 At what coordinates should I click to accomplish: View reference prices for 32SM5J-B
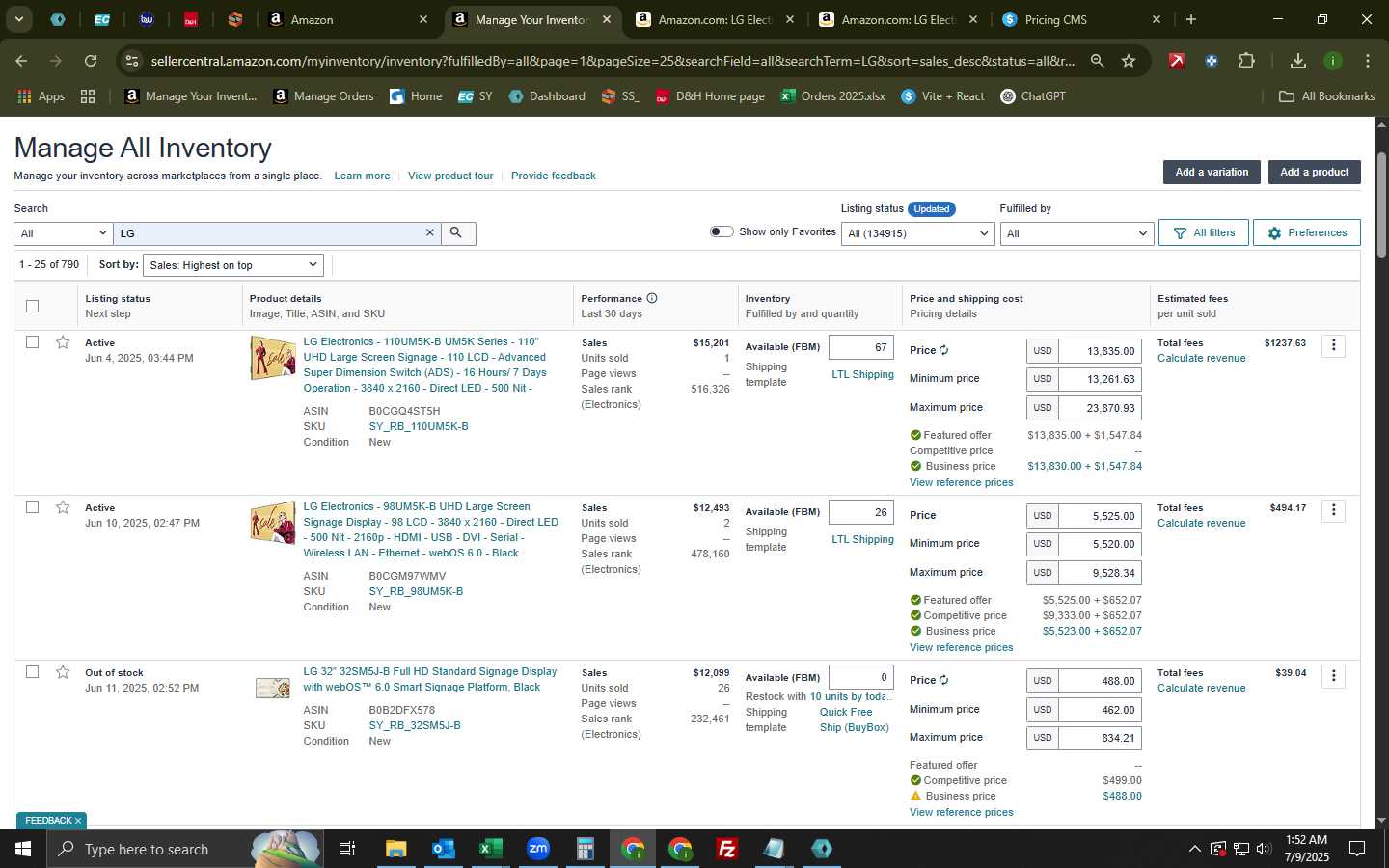tap(962, 812)
